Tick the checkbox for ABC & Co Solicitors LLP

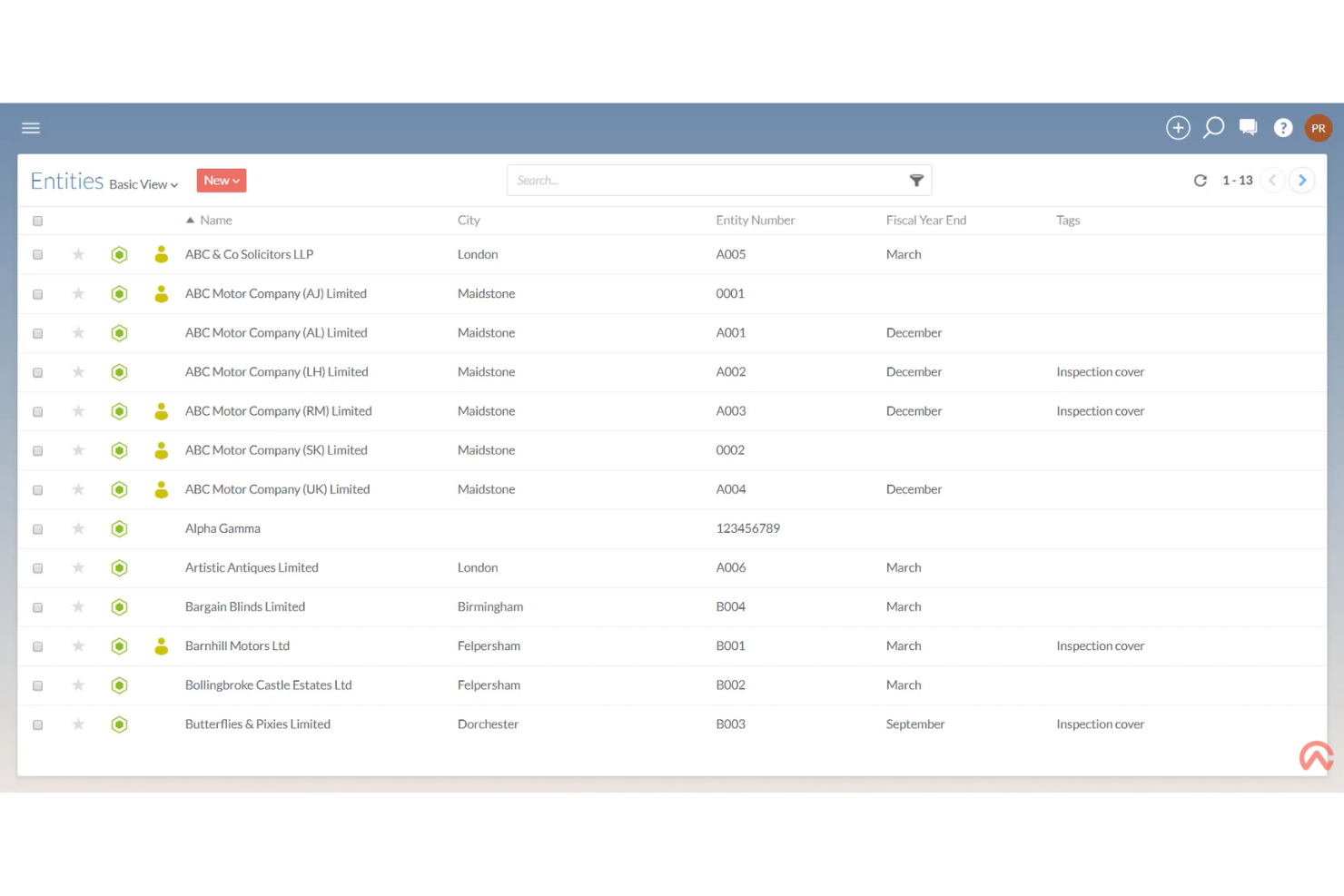pos(37,254)
